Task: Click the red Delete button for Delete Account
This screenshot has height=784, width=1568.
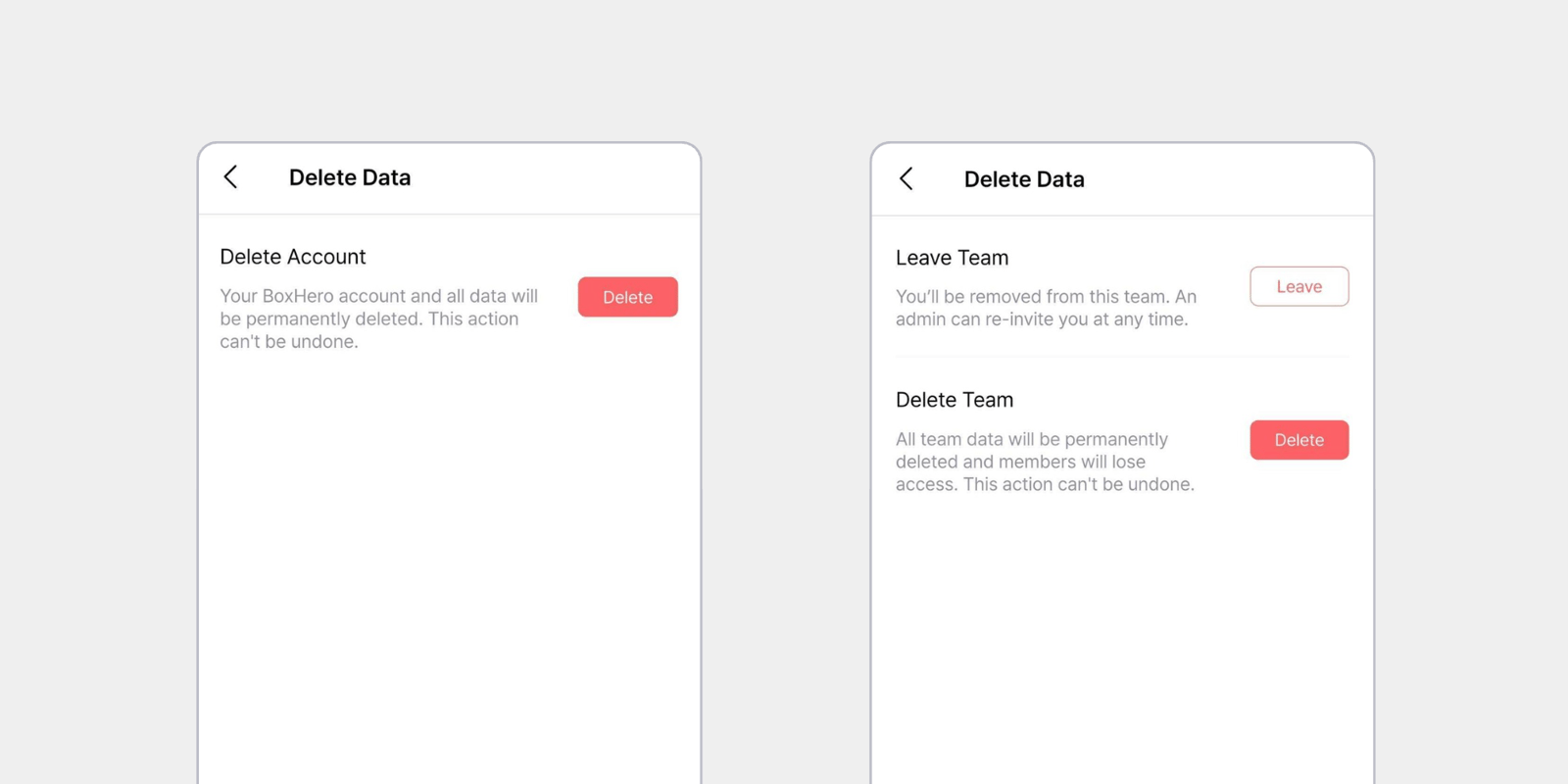Action: coord(627,297)
